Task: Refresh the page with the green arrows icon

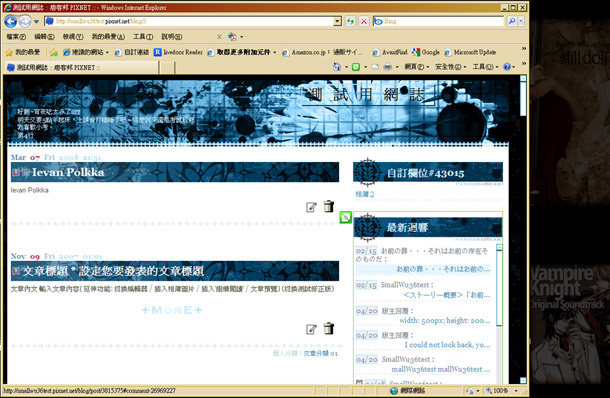Action: click(351, 21)
